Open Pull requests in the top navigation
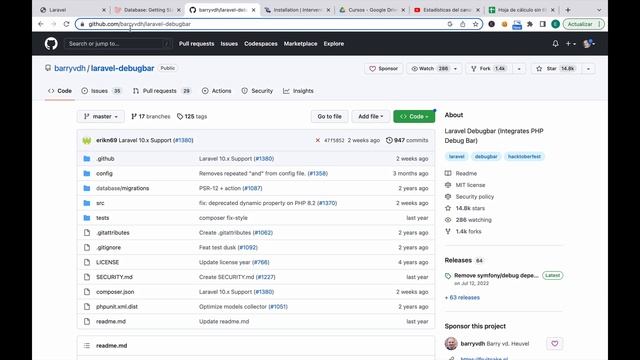Image resolution: width=640 pixels, height=360 pixels. pos(196,44)
